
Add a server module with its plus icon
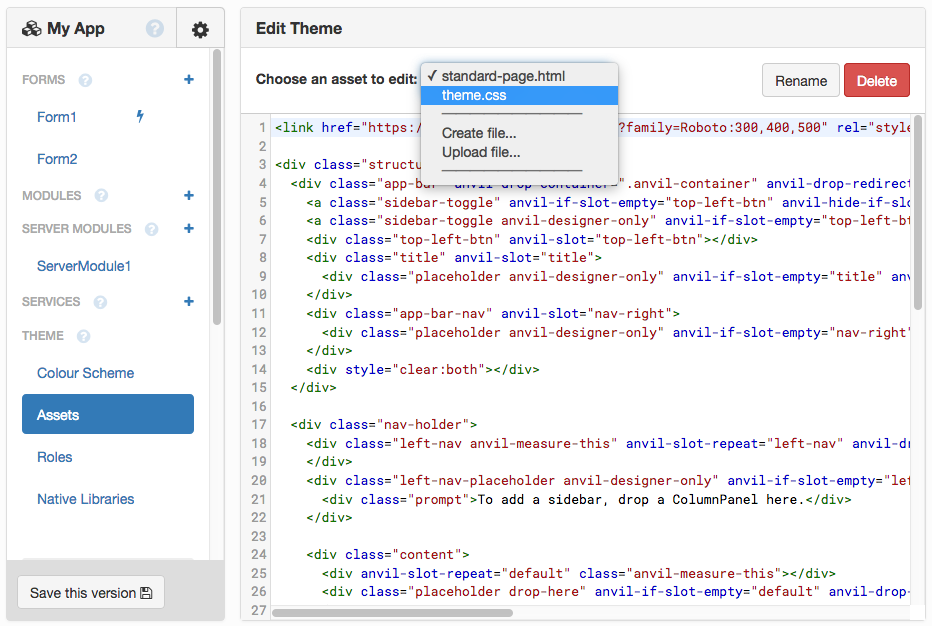click(188, 228)
